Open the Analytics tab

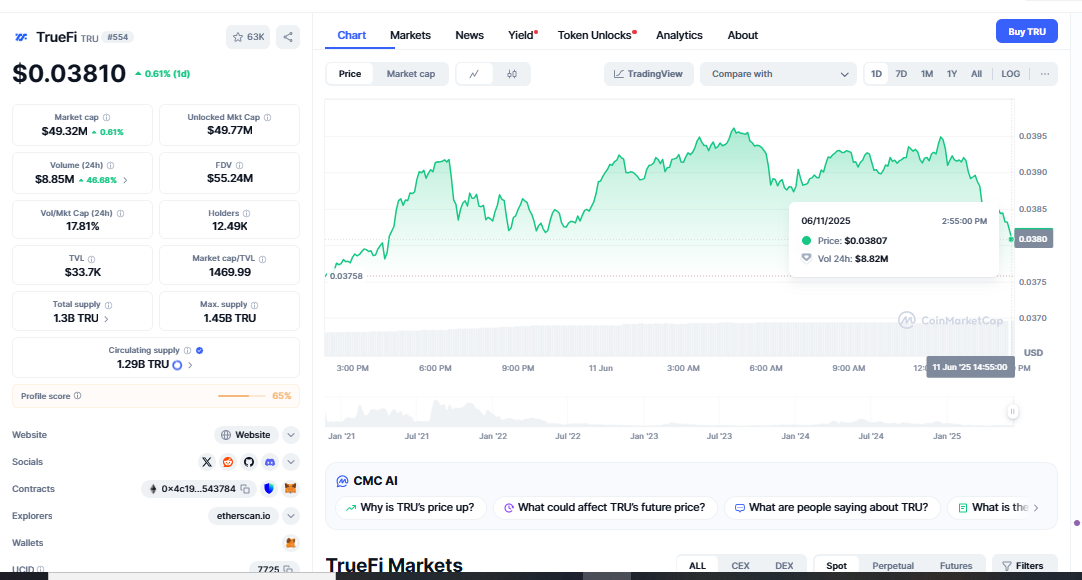pos(679,35)
